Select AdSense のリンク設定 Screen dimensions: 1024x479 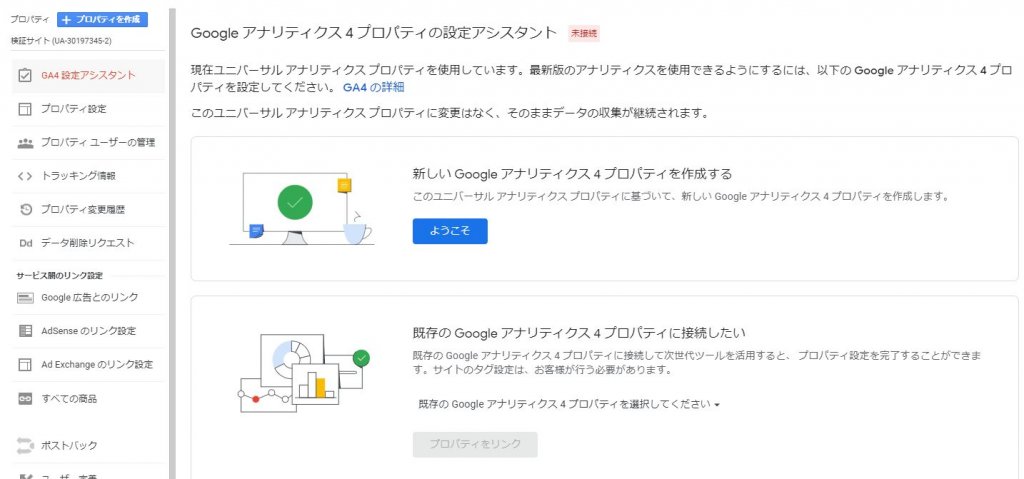coord(88,331)
